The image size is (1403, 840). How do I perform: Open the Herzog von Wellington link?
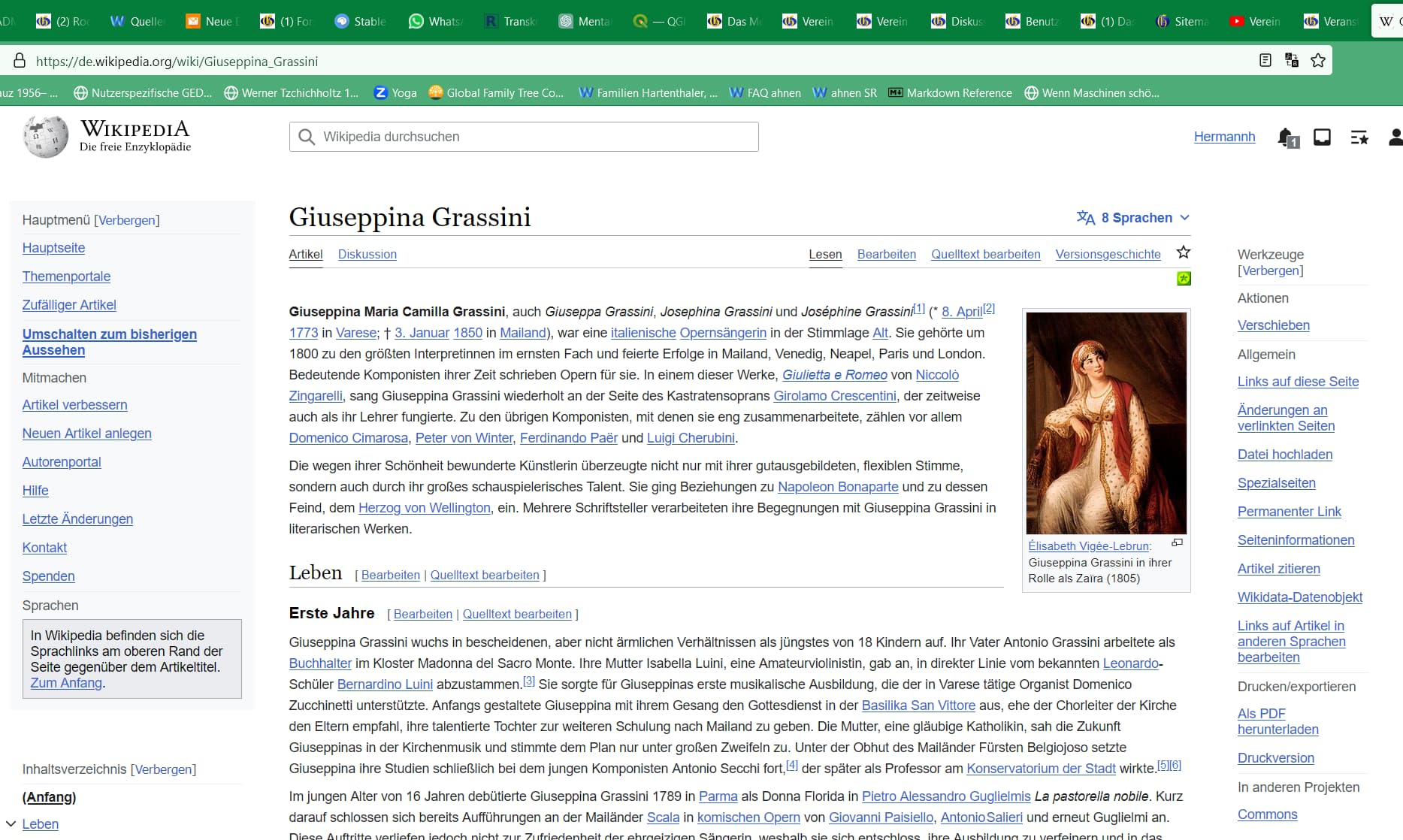pos(425,508)
